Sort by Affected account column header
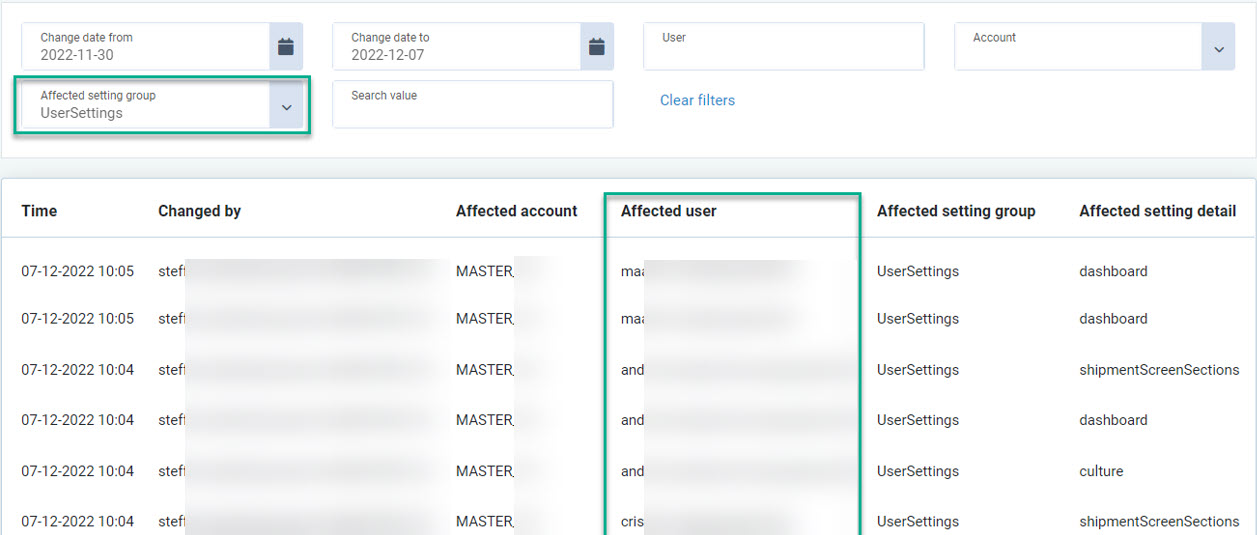The image size is (1257, 535). pos(516,211)
